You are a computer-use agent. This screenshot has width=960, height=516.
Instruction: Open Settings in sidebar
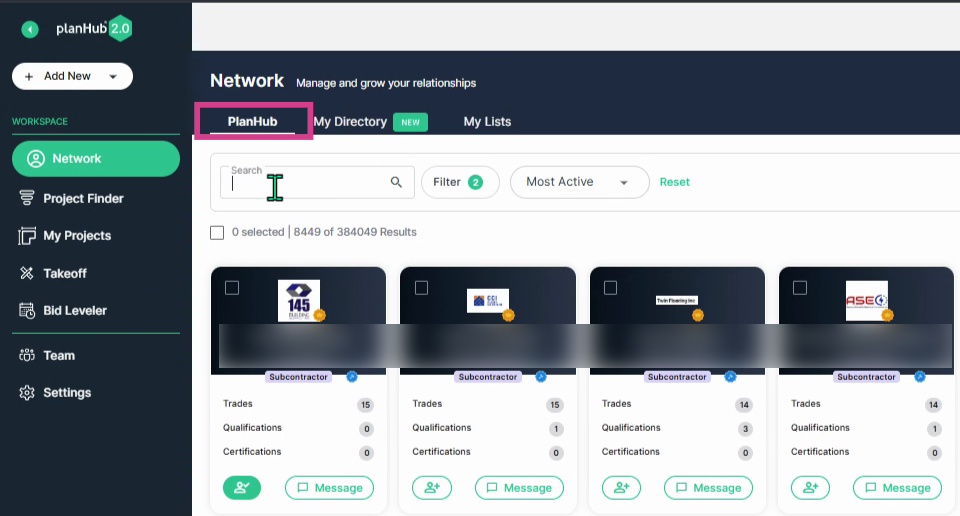[55, 392]
